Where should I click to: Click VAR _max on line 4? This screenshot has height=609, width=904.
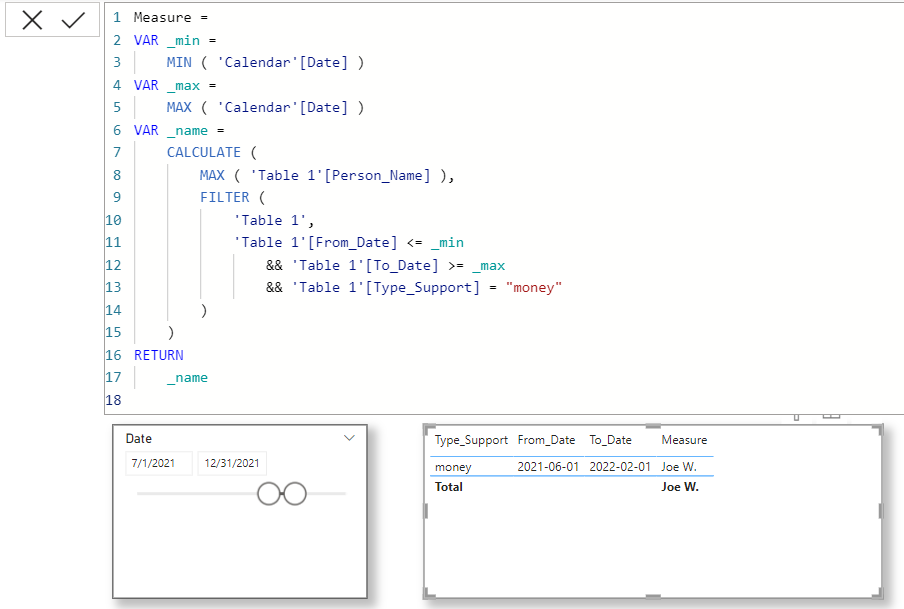coord(167,85)
